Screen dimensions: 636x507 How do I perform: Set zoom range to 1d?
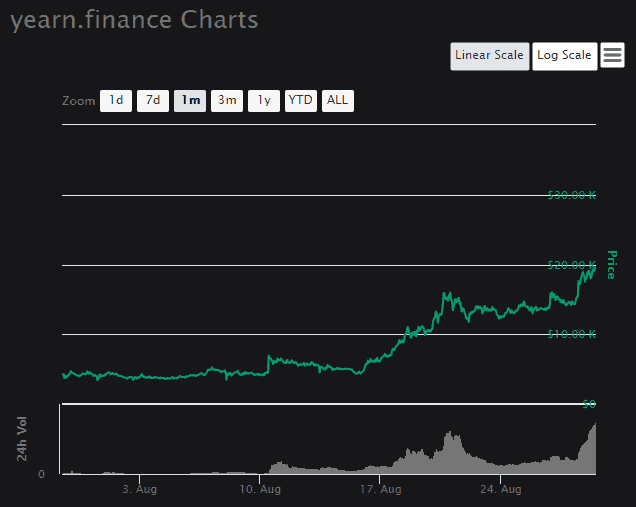(116, 101)
